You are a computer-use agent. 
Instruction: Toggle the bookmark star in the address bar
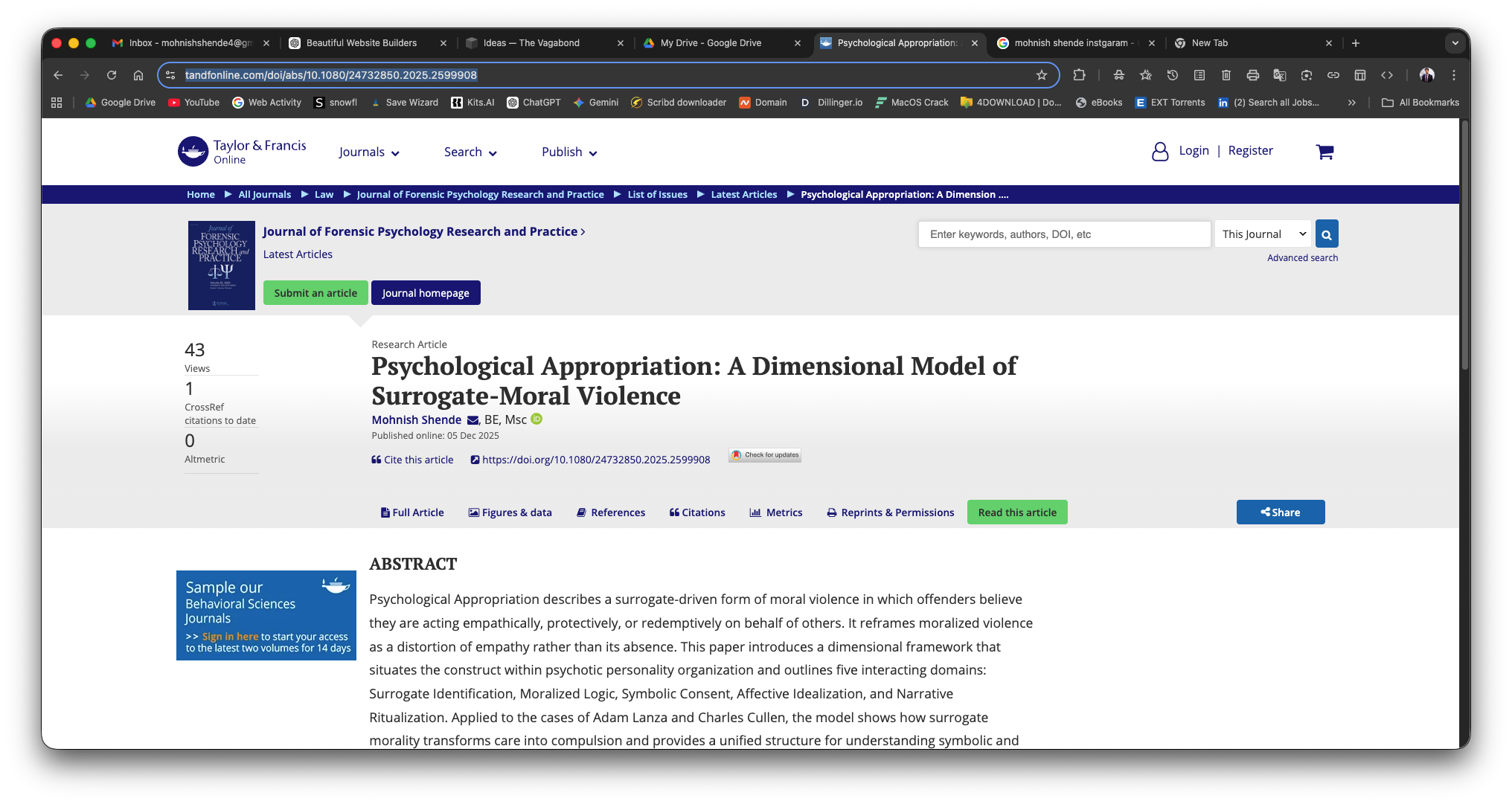point(1042,75)
